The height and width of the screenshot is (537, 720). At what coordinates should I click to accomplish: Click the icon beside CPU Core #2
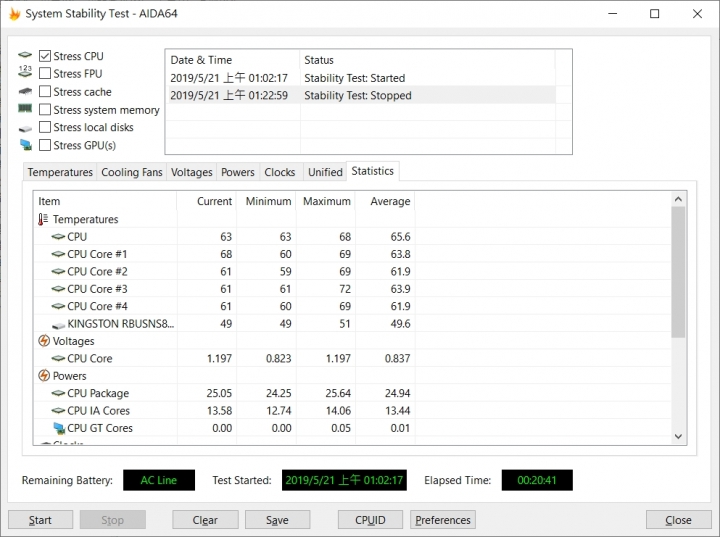tap(58, 271)
